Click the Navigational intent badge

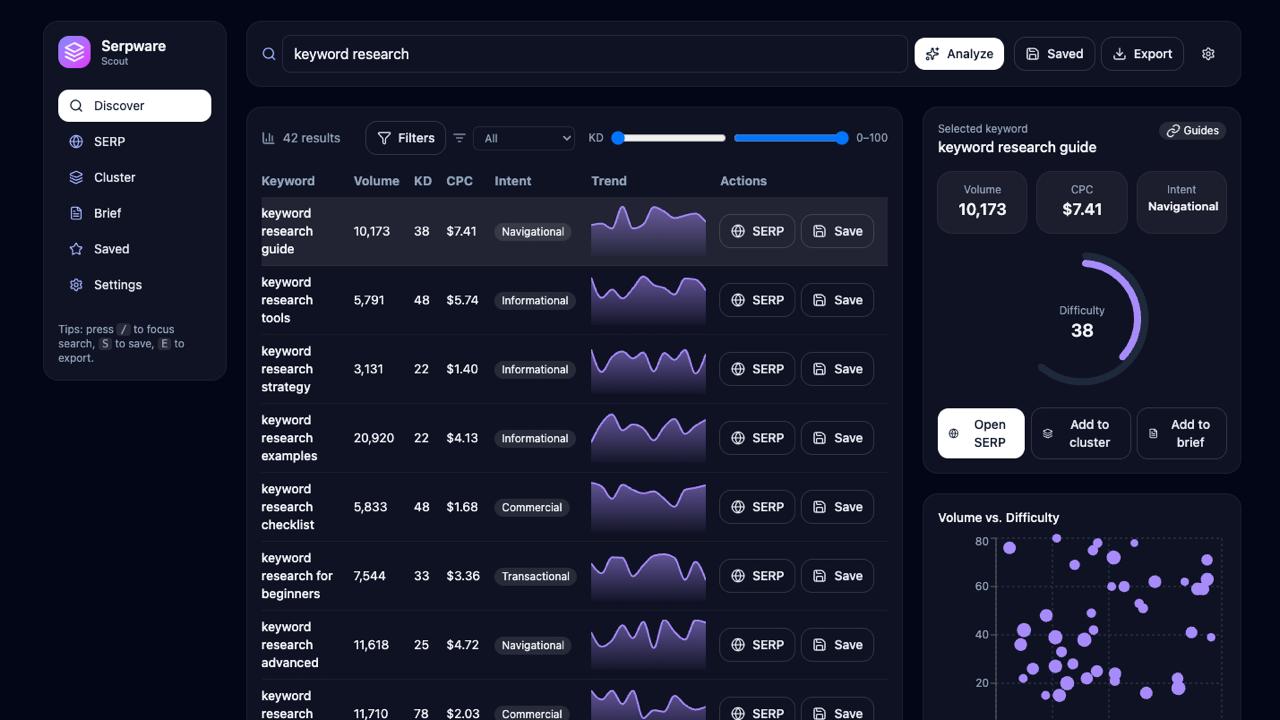point(532,231)
